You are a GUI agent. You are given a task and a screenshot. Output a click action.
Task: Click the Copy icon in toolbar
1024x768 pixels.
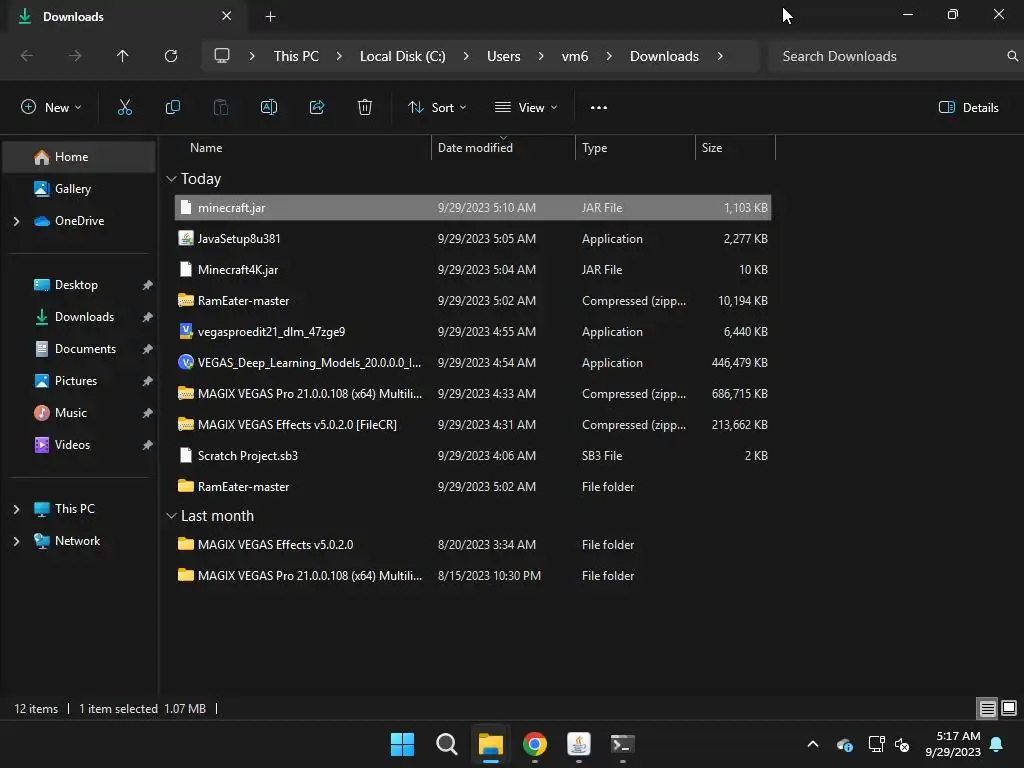click(172, 108)
